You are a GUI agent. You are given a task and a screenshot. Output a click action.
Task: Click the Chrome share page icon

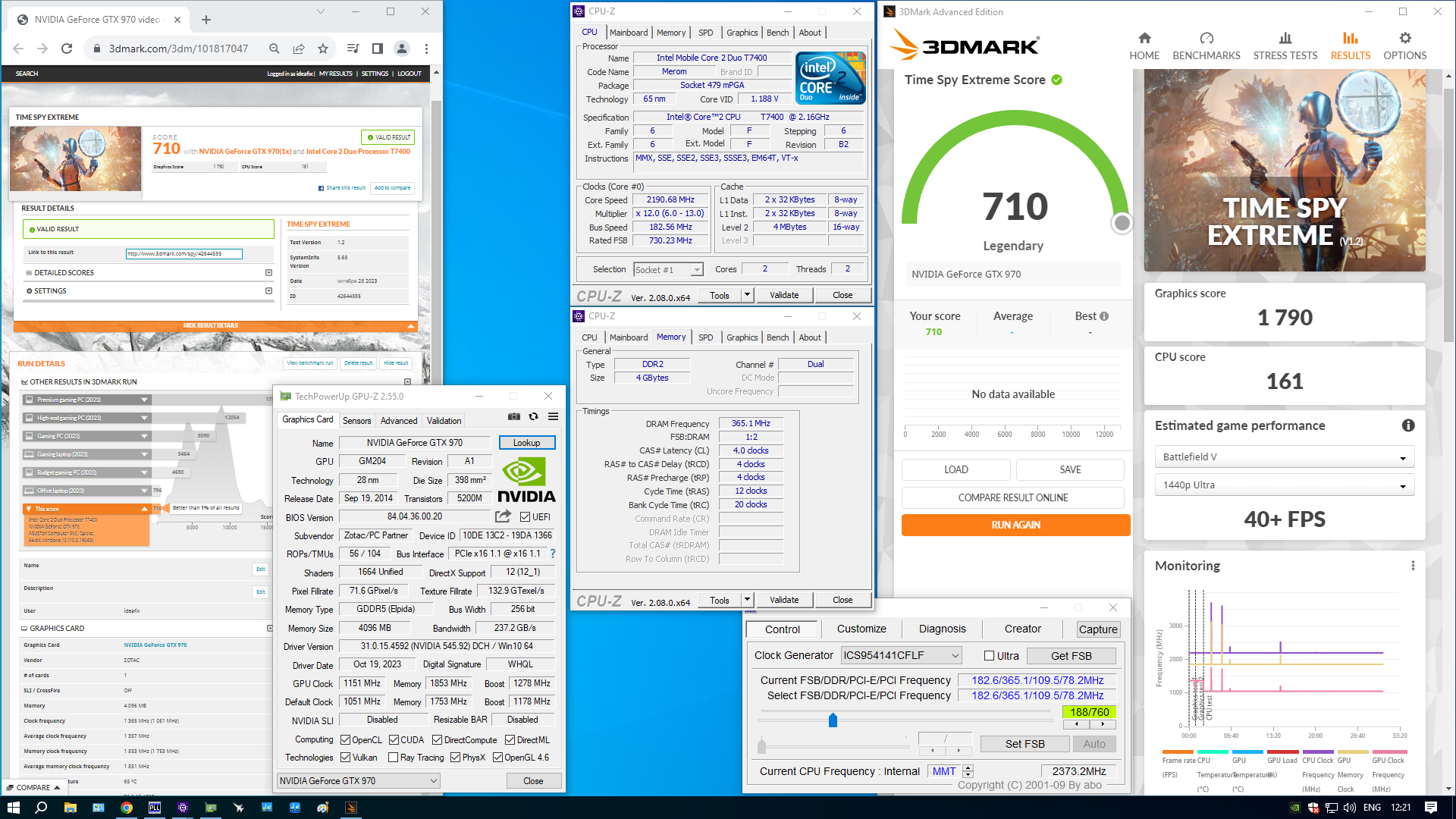[x=299, y=49]
